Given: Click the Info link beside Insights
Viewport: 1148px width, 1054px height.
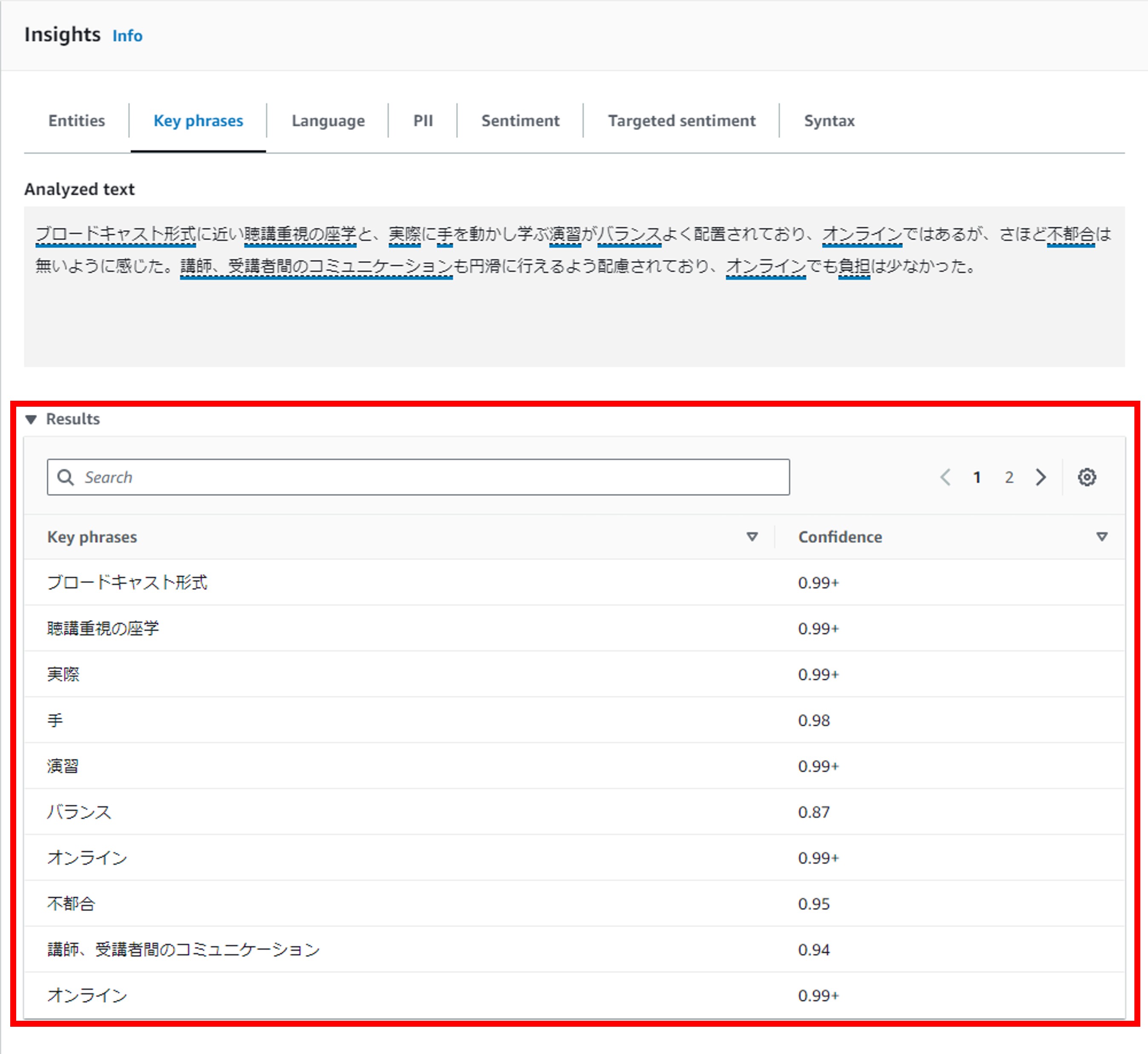Looking at the screenshot, I should pyautogui.click(x=127, y=36).
